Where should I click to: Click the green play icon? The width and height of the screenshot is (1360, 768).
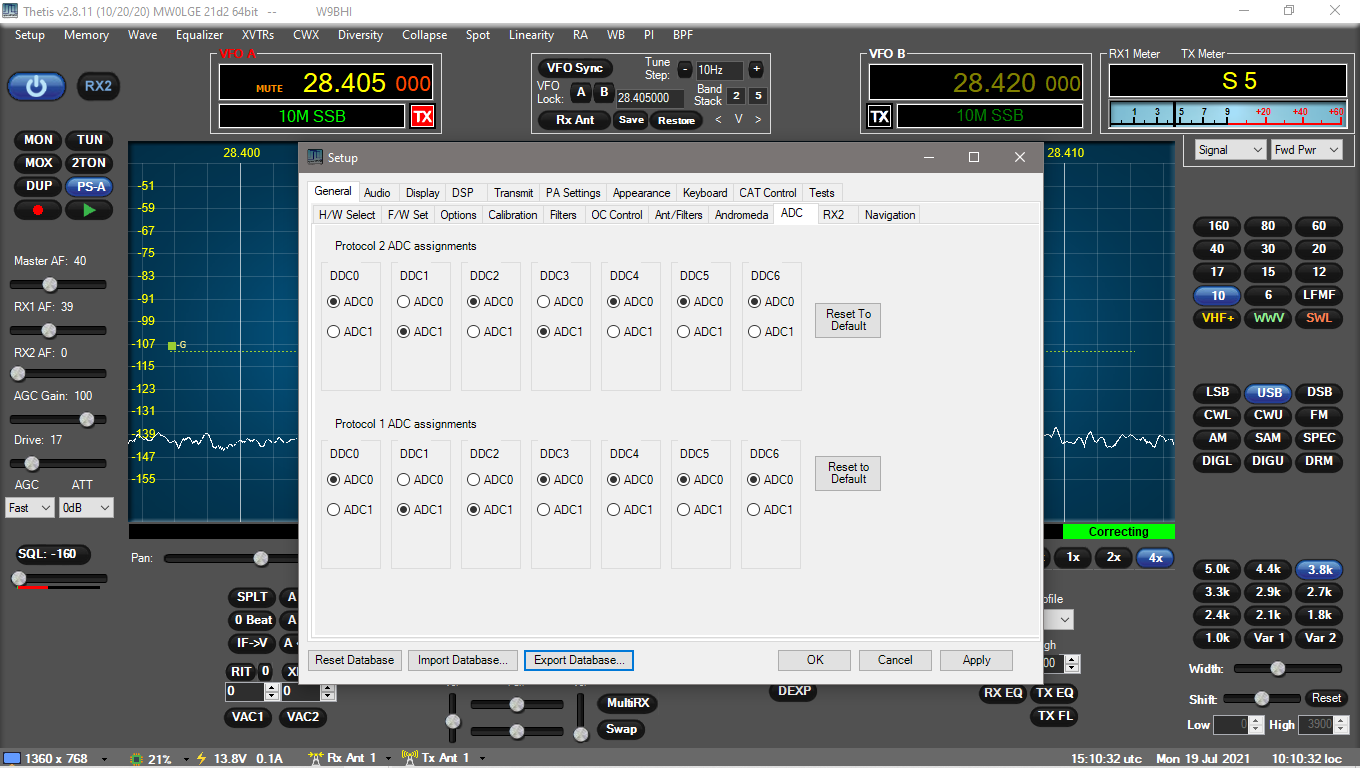[x=88, y=209]
